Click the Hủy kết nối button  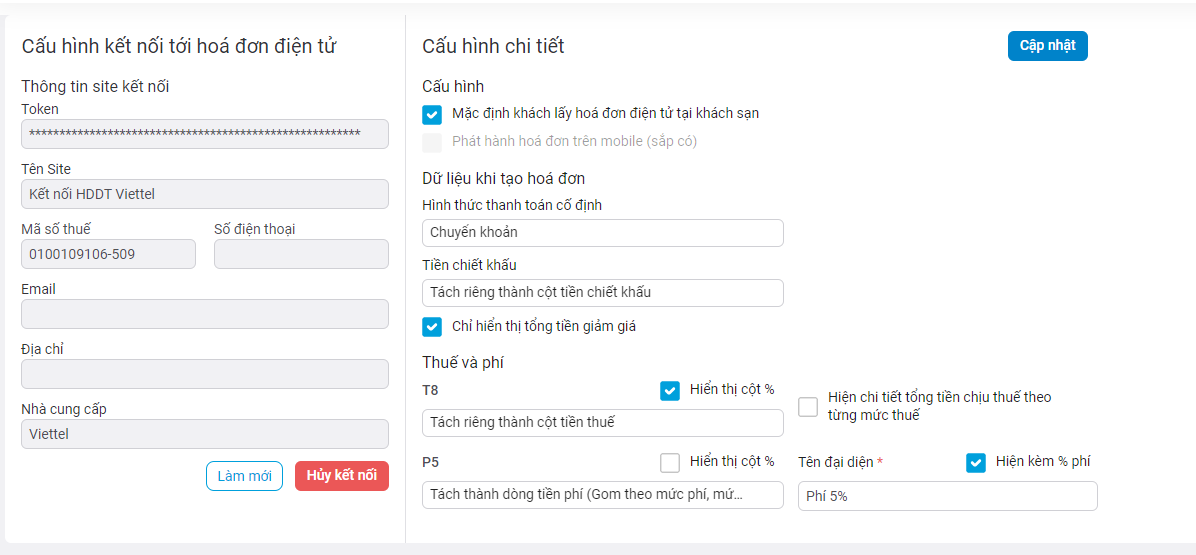coord(341,476)
